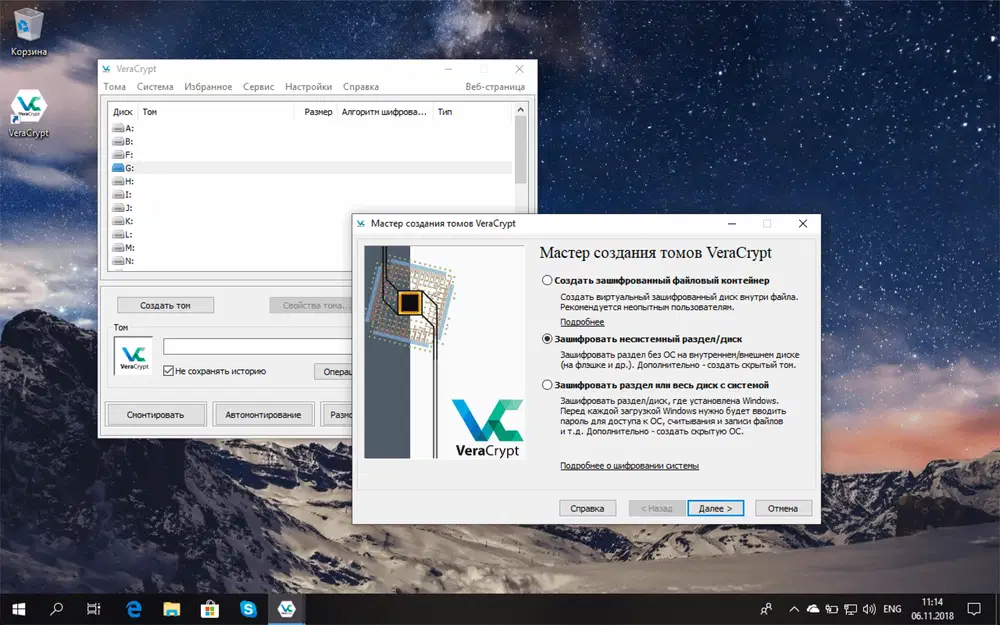
Task: Select drive B: icon in VeraCrypt list
Action: click(118, 142)
